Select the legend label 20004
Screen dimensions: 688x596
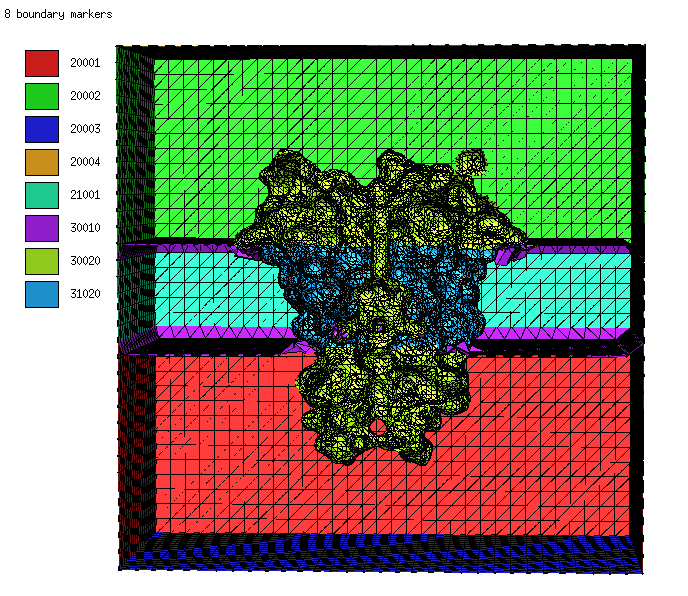[85, 162]
